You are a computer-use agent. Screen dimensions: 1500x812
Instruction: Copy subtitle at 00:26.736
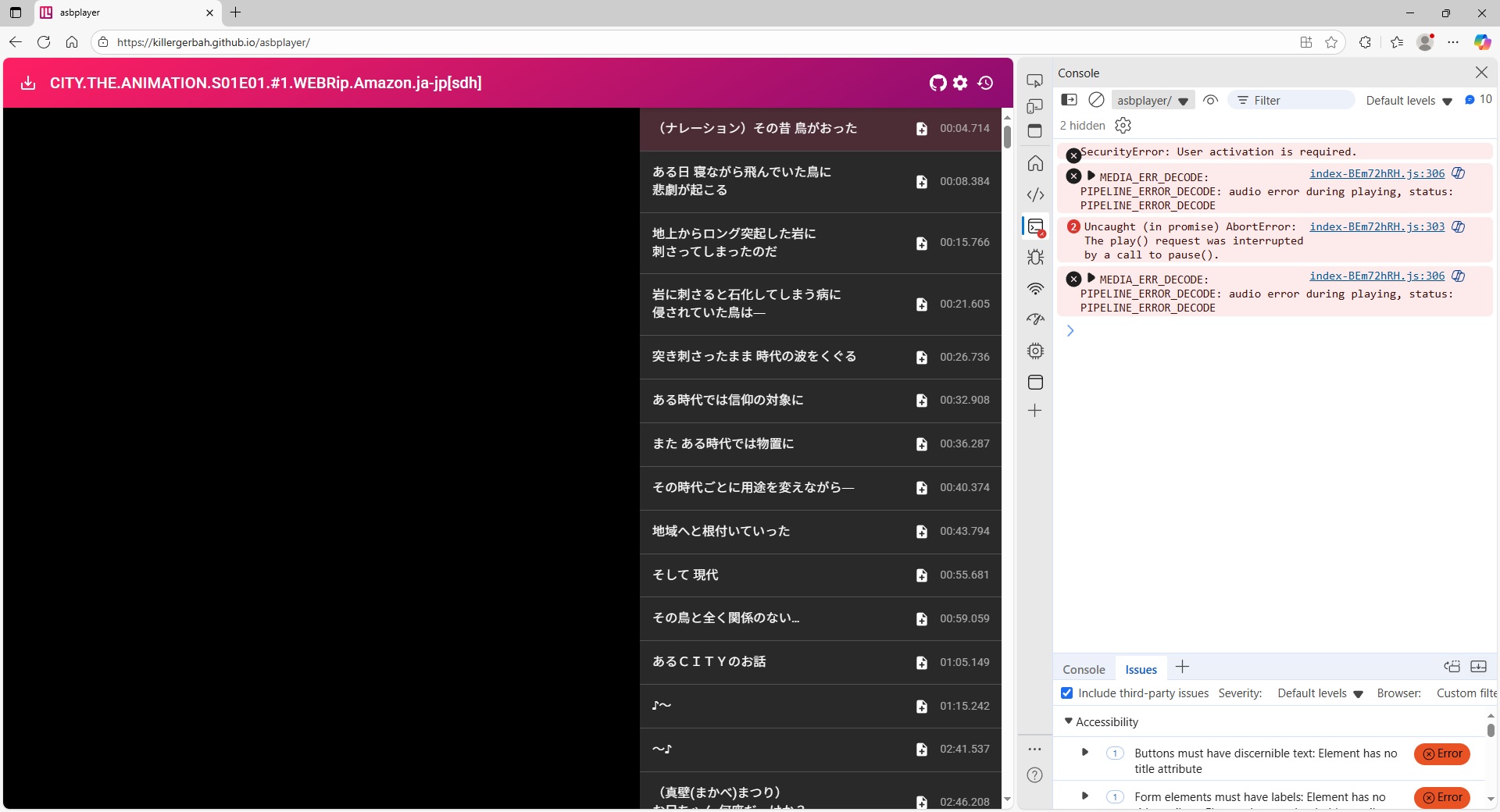pyautogui.click(x=922, y=358)
